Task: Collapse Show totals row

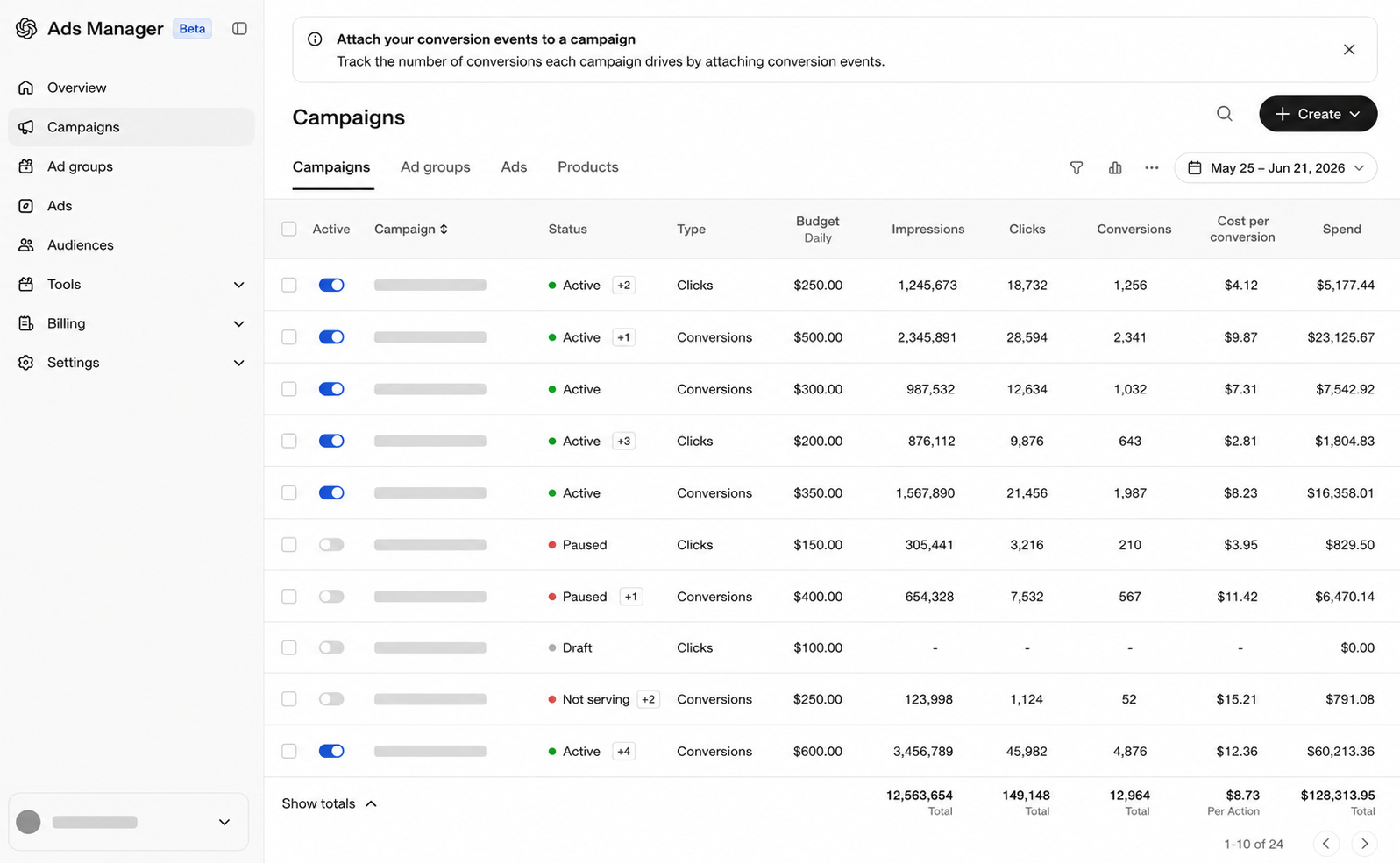Action: [x=329, y=804]
